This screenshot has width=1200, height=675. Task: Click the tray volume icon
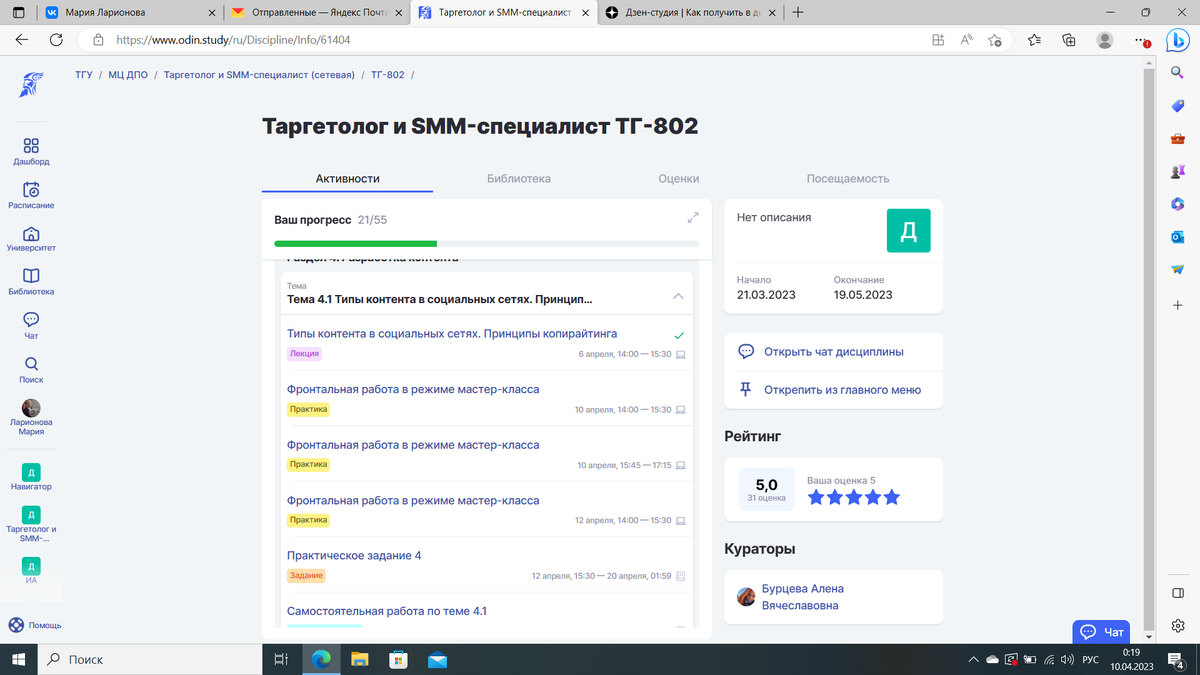[x=1067, y=660]
